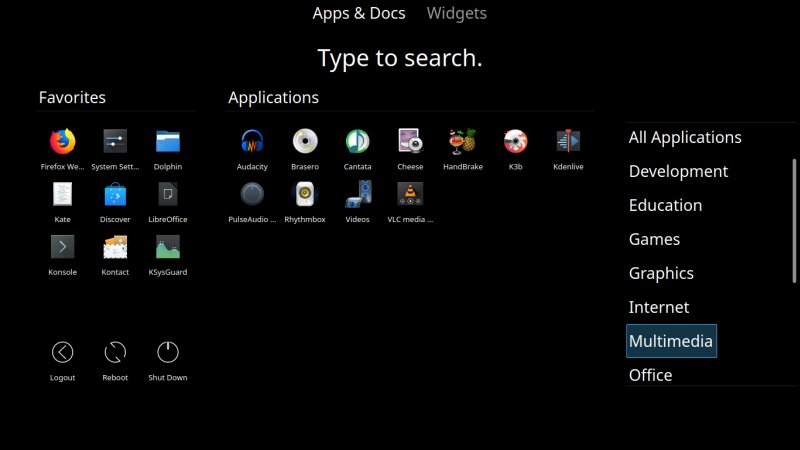Select the Apps & Docs tab
This screenshot has width=800, height=450.
(358, 13)
